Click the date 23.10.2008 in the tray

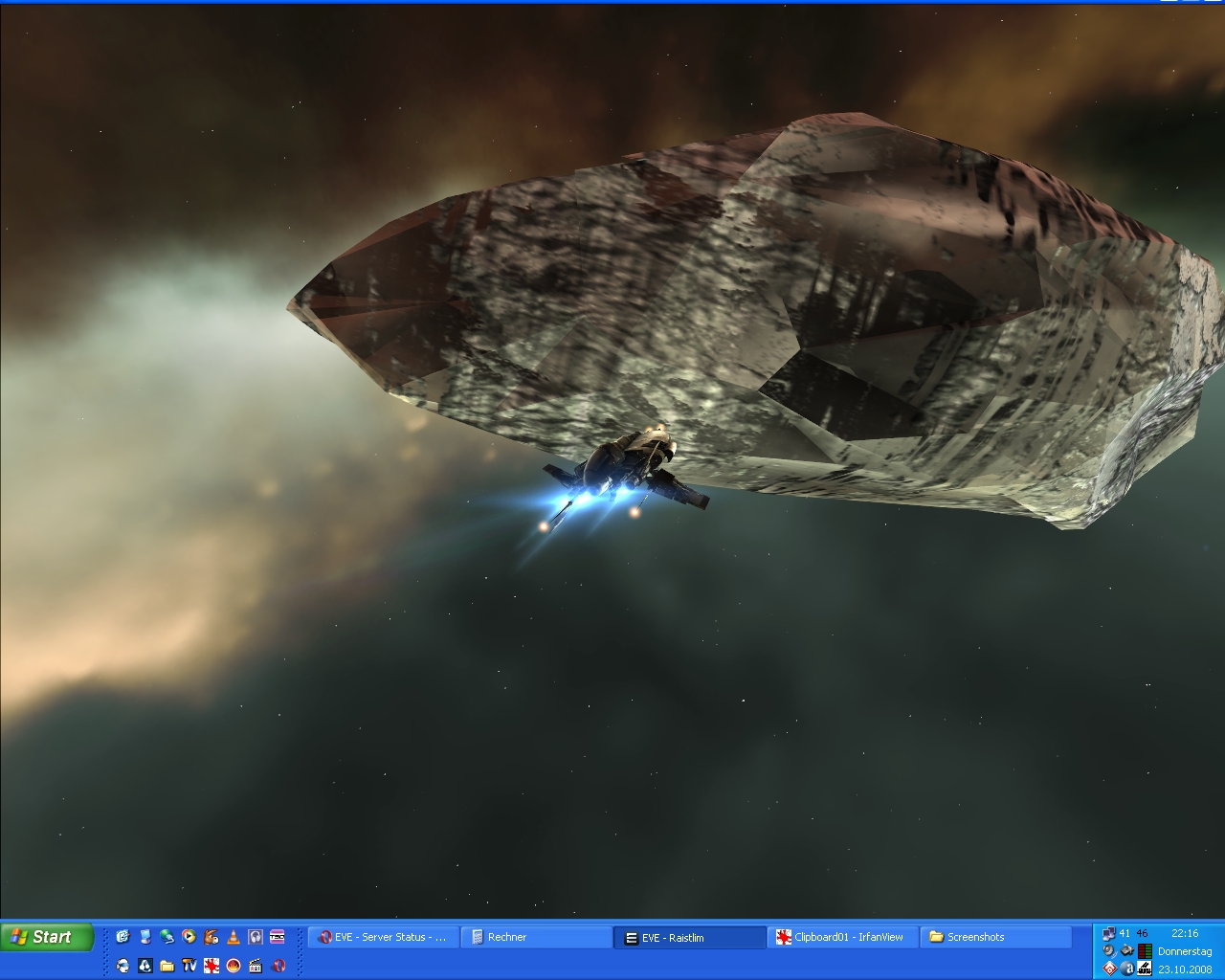coord(1185,969)
